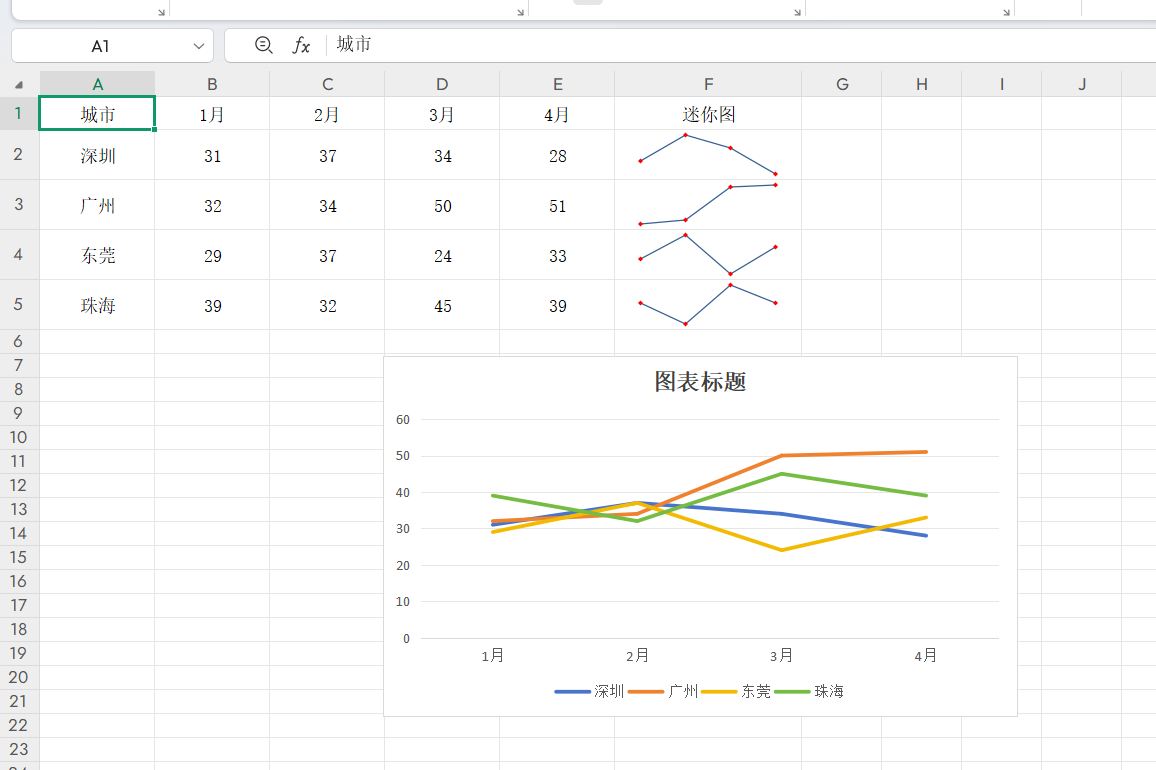This screenshot has width=1156, height=770.
Task: Click the magnifier icon in the formula bar
Action: [263, 45]
